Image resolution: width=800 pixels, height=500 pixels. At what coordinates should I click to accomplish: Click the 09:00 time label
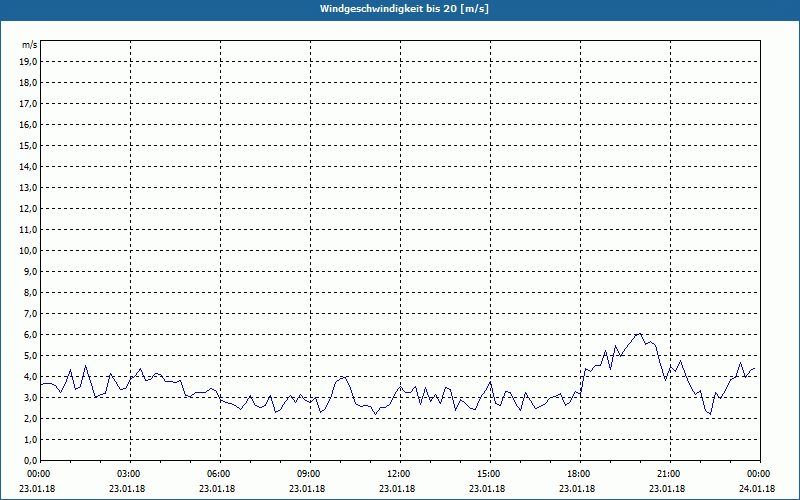[310, 474]
